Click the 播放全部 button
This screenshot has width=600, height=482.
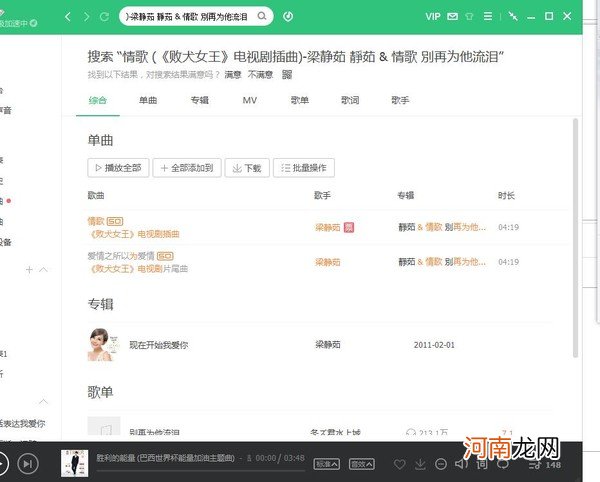[x=118, y=168]
